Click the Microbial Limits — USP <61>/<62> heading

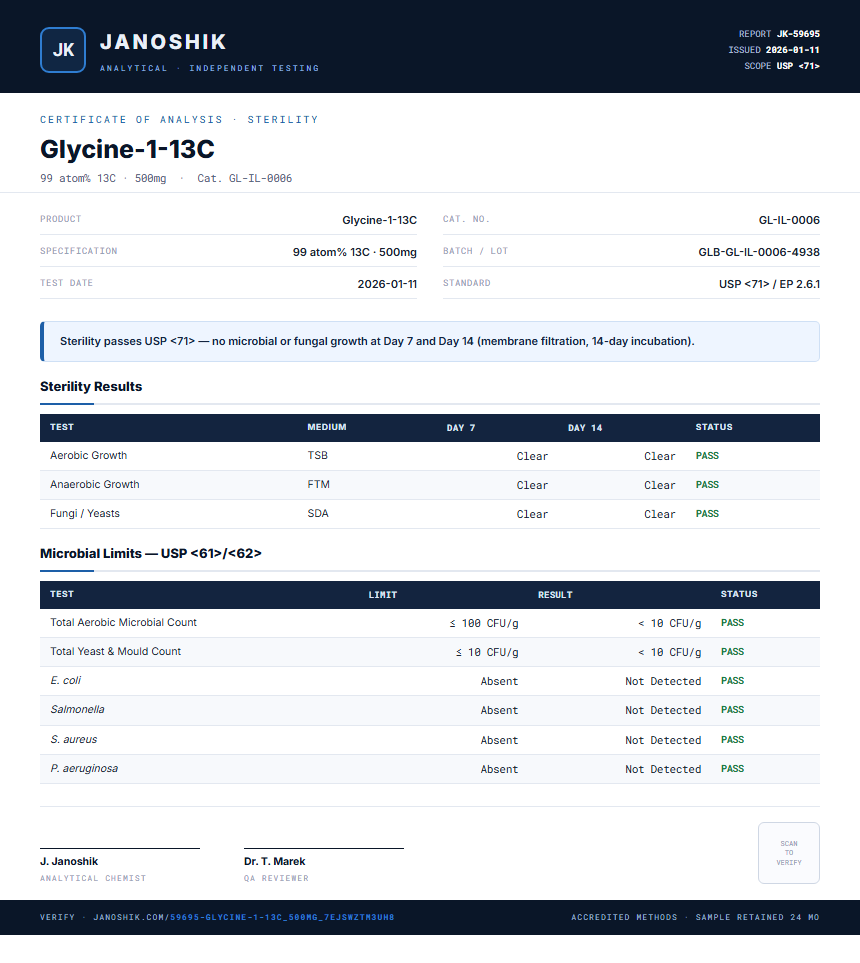(150, 553)
